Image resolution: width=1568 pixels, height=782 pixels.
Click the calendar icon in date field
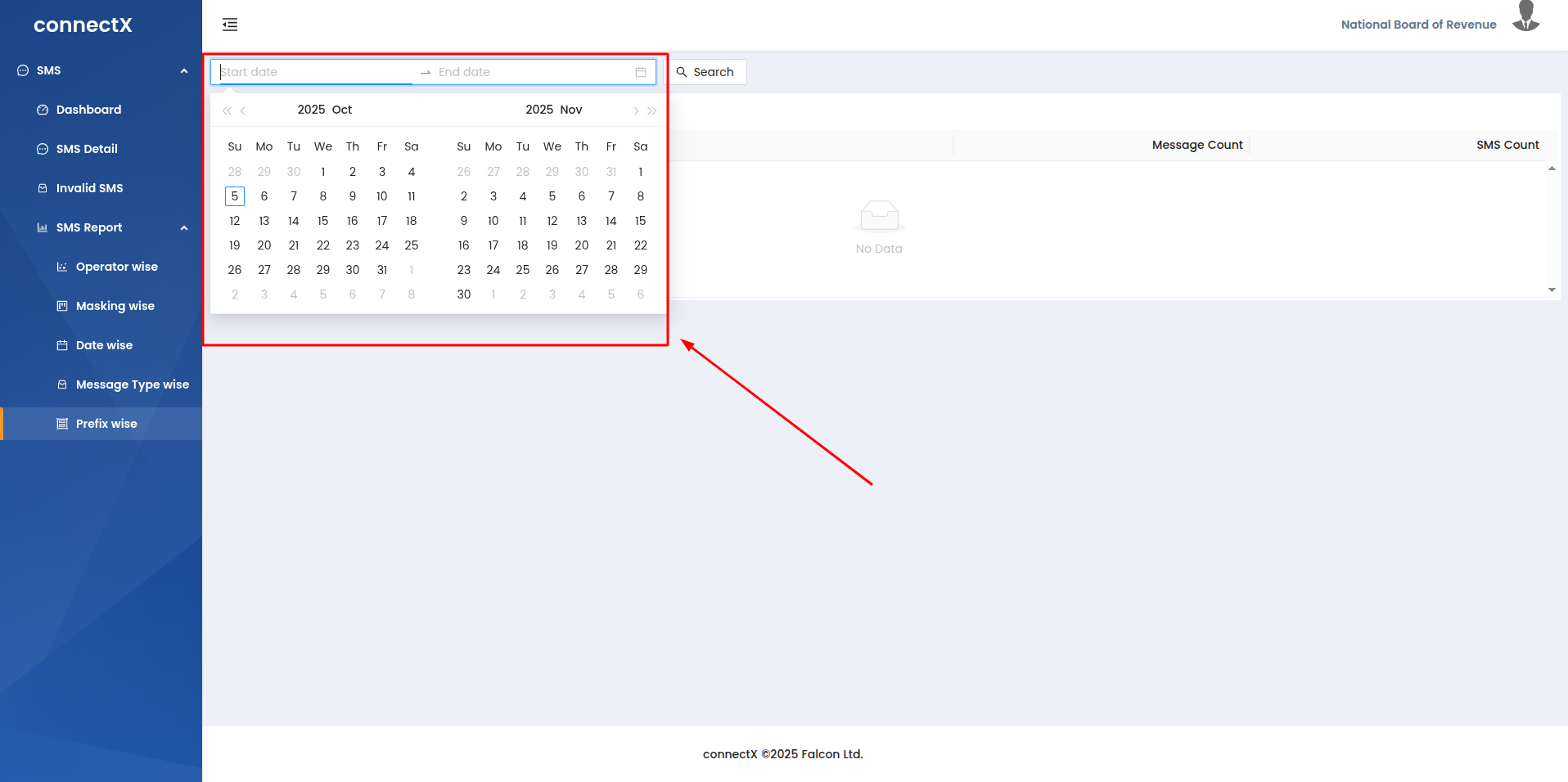[641, 72]
